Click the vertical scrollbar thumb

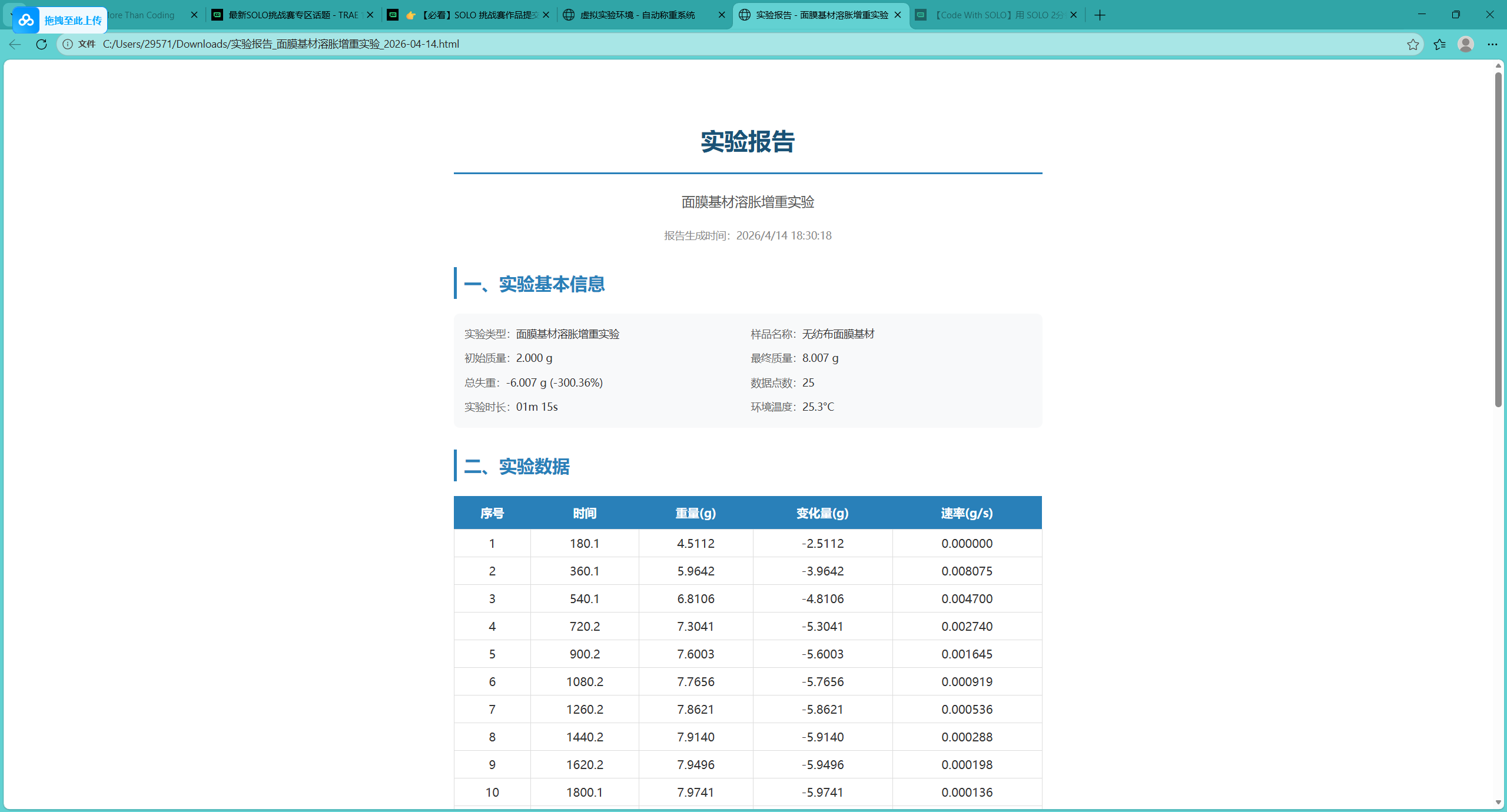pos(1498,238)
